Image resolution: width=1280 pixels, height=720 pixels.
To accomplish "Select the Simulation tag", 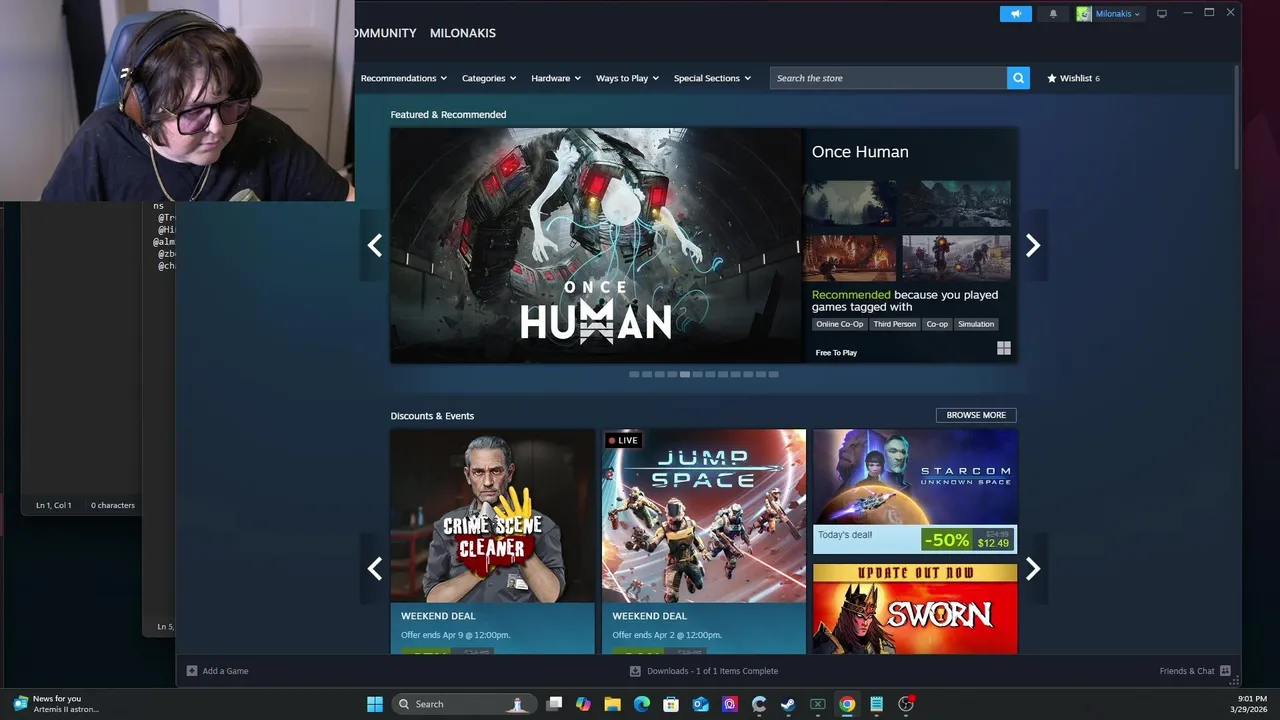I will 976,324.
